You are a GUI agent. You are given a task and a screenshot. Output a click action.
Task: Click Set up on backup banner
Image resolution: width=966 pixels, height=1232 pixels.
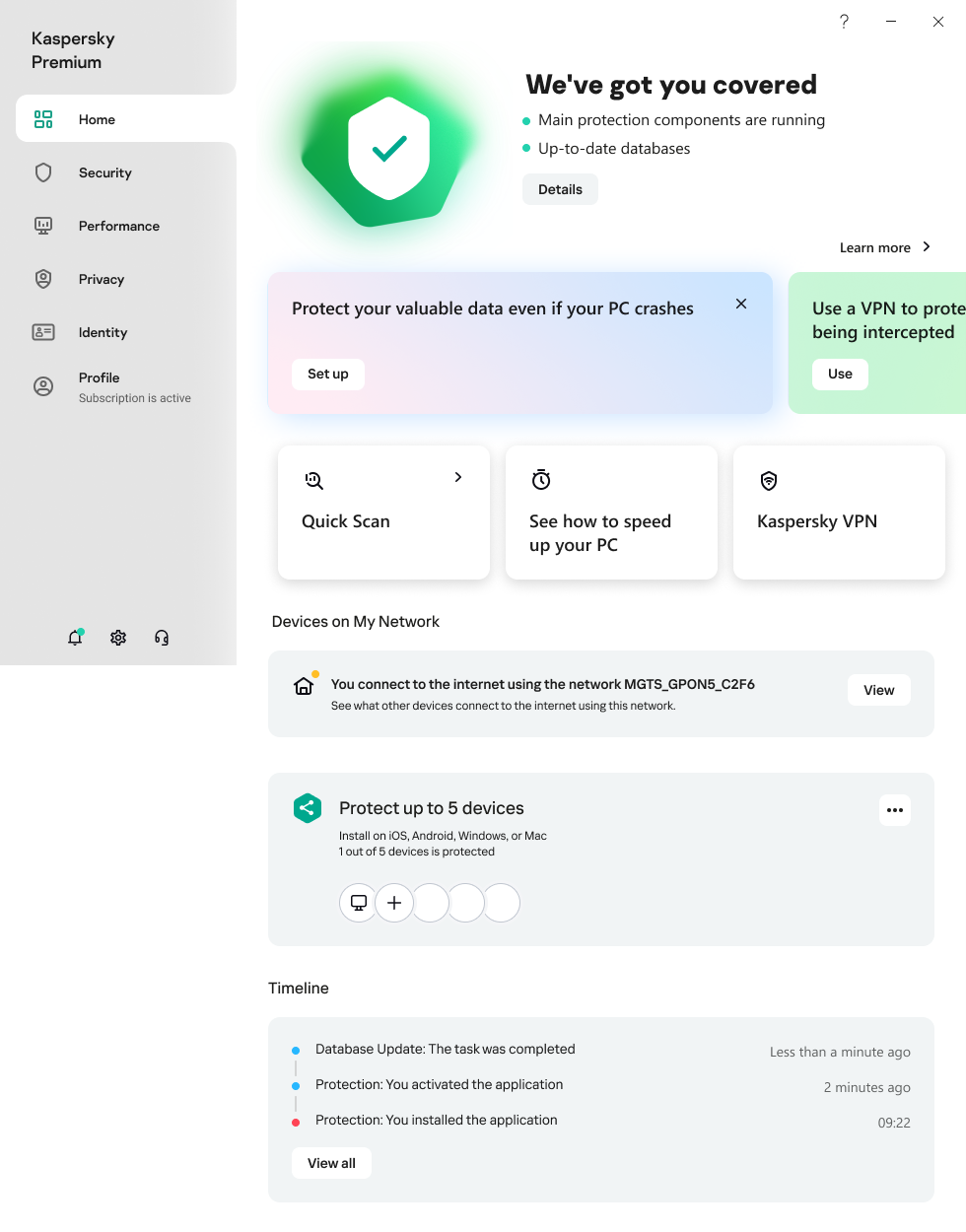328,375
